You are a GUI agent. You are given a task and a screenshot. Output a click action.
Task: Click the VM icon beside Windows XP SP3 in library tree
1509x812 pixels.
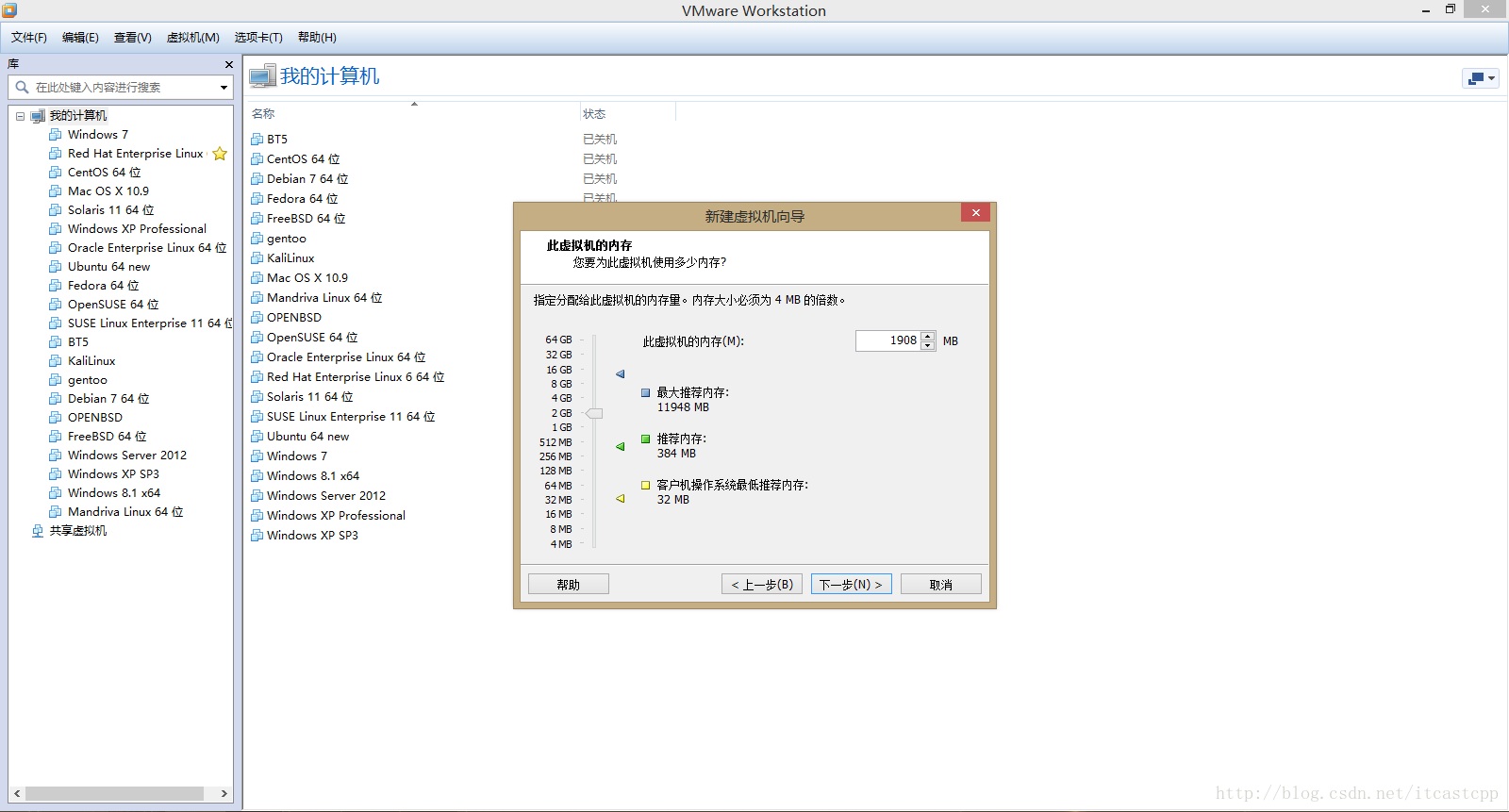[x=56, y=474]
